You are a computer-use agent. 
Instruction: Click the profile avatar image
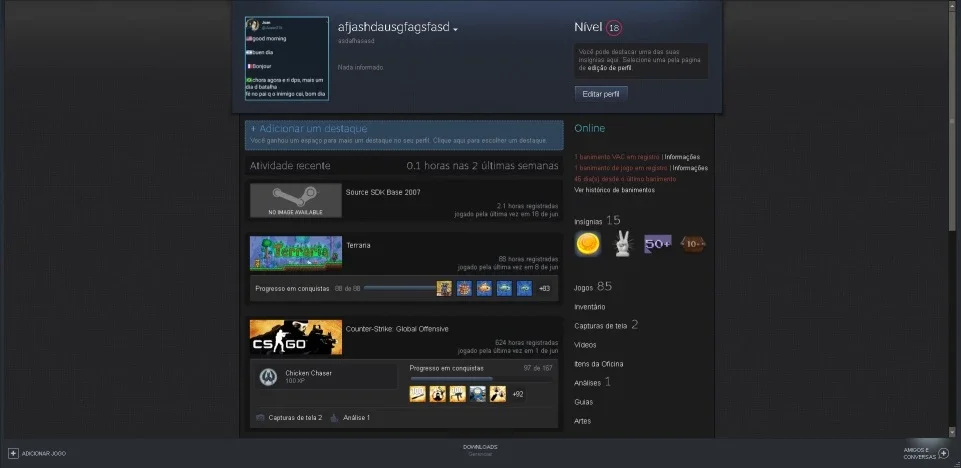[x=287, y=58]
